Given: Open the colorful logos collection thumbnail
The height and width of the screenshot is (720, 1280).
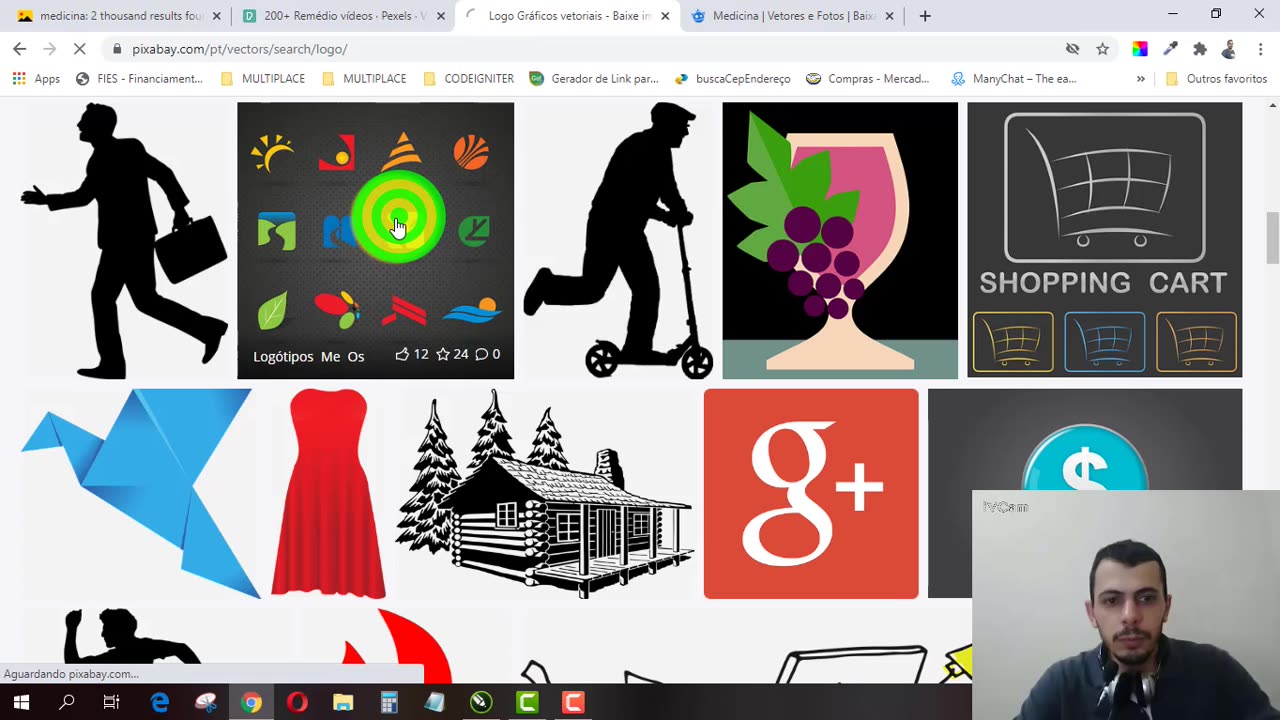Looking at the screenshot, I should (x=375, y=240).
